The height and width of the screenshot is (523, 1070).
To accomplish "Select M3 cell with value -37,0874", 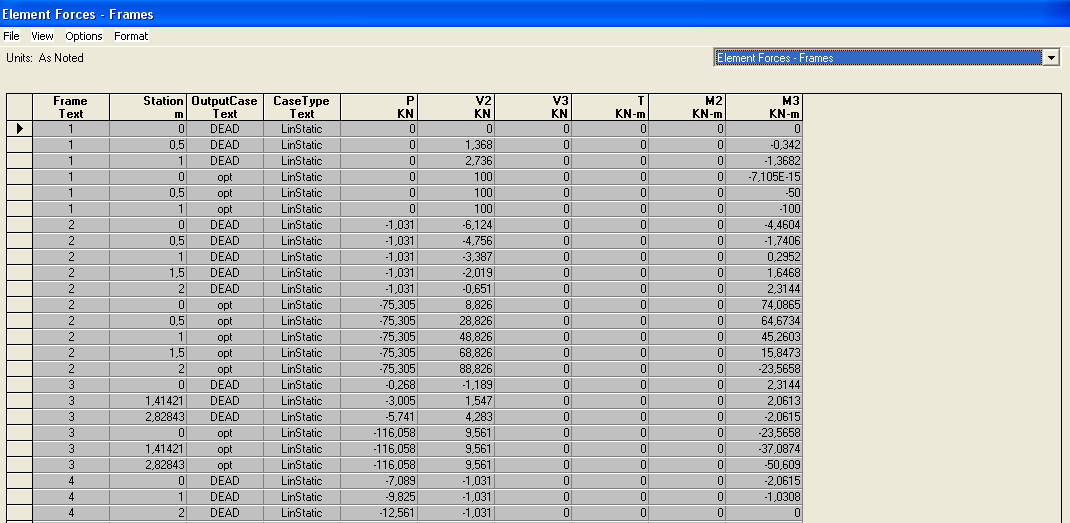I will (x=765, y=449).
